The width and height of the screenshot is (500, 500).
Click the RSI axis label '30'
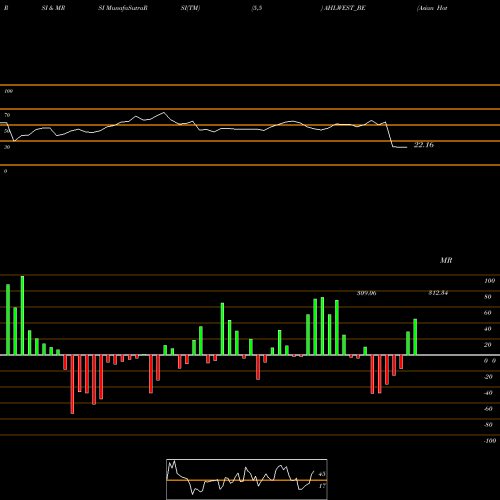click(7, 147)
